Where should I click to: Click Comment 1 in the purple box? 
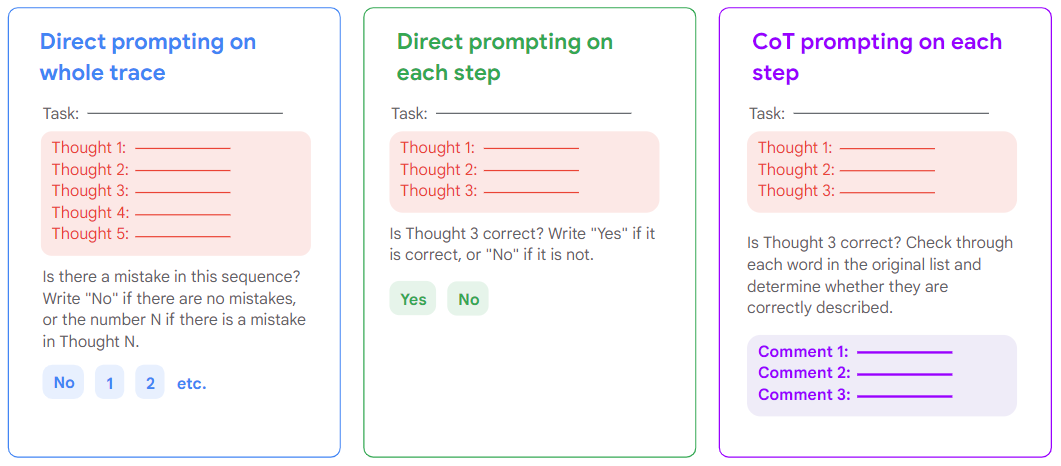854,352
